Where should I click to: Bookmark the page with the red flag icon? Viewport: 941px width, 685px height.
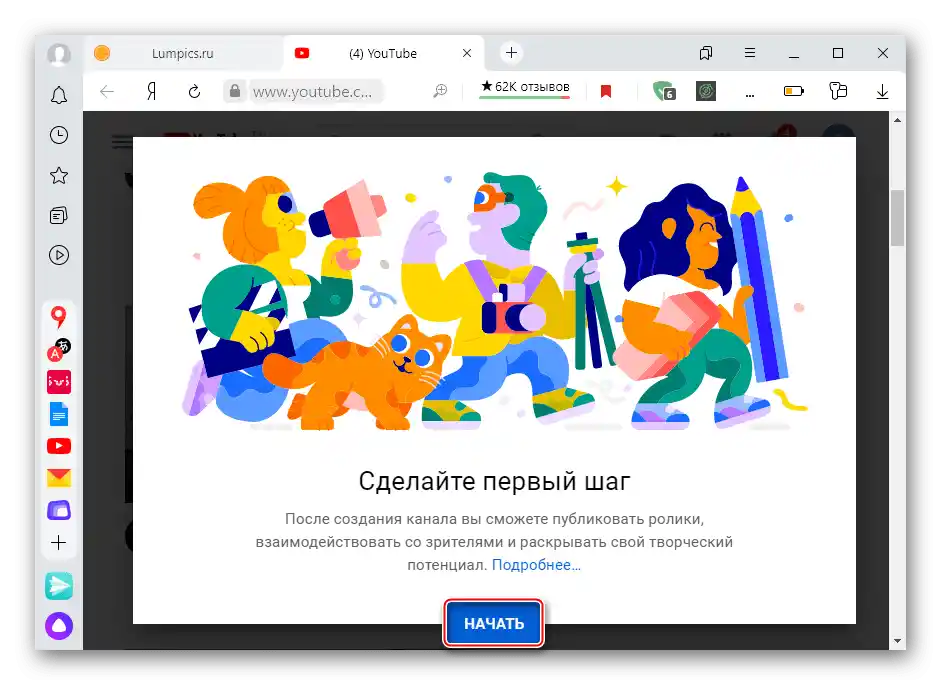[606, 89]
